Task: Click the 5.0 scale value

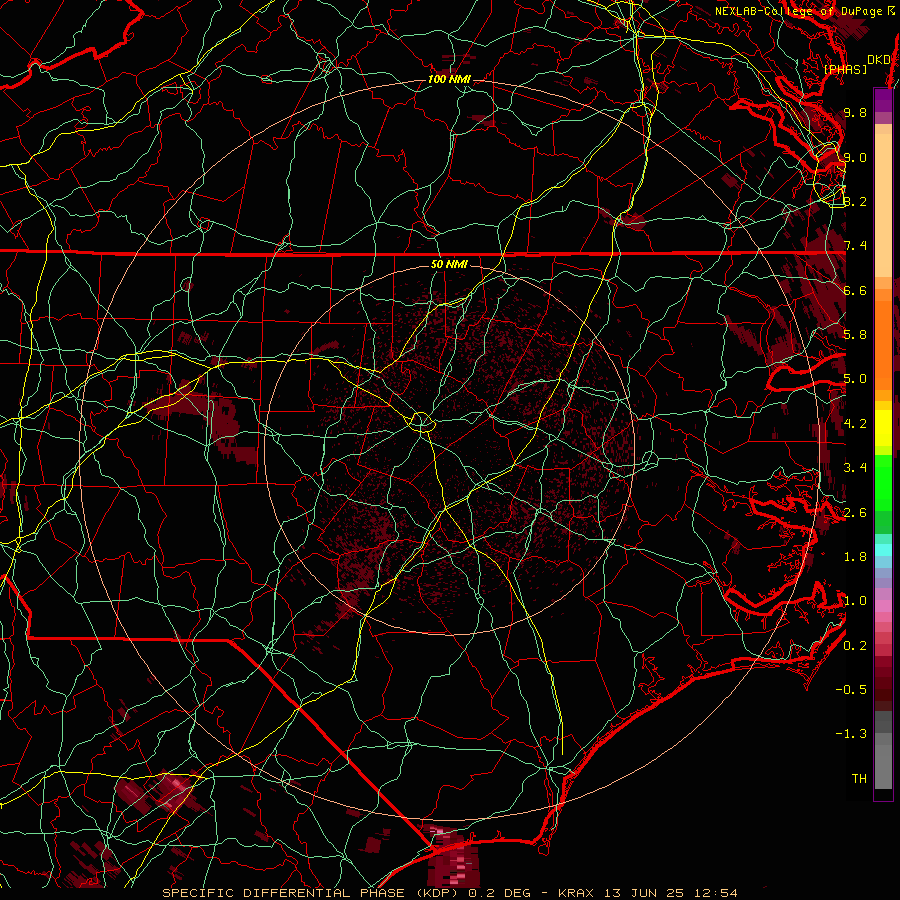Action: pyautogui.click(x=855, y=379)
